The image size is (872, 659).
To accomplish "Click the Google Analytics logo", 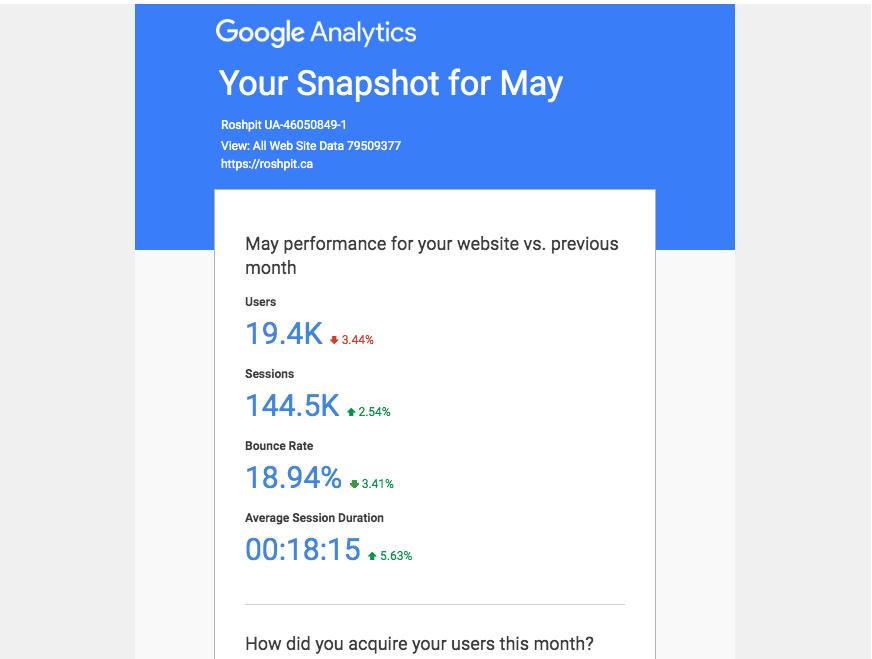I will [x=316, y=33].
